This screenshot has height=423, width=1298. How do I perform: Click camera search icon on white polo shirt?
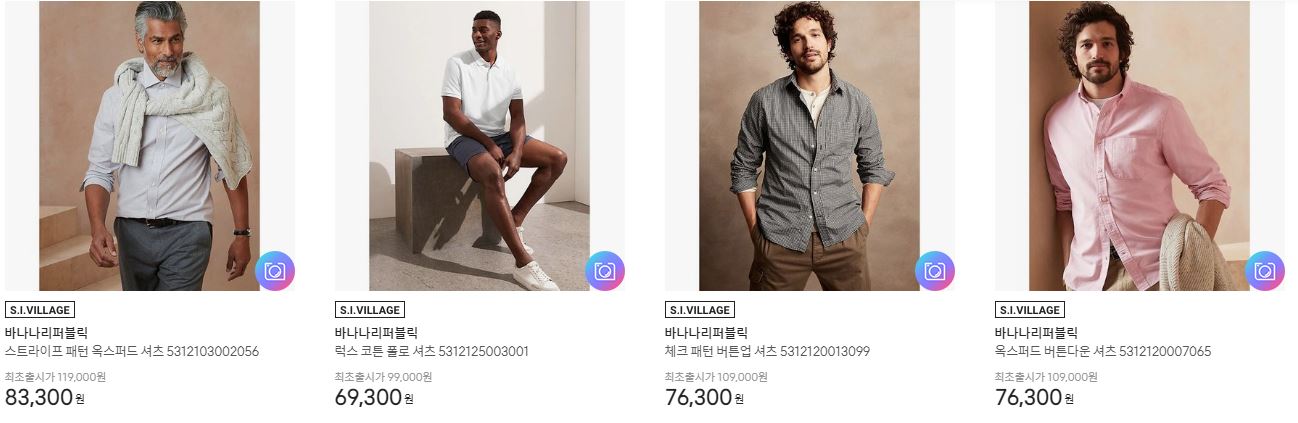tap(605, 271)
